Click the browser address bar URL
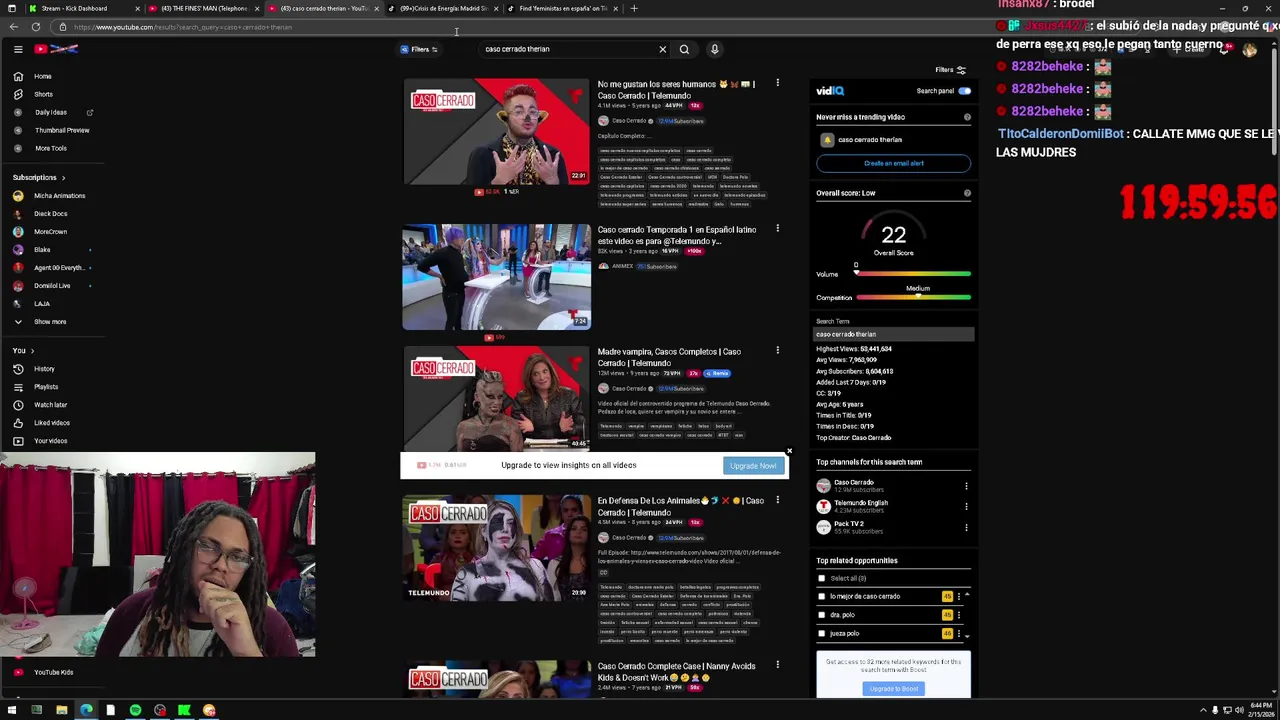This screenshot has width=1280, height=720. coord(182,27)
